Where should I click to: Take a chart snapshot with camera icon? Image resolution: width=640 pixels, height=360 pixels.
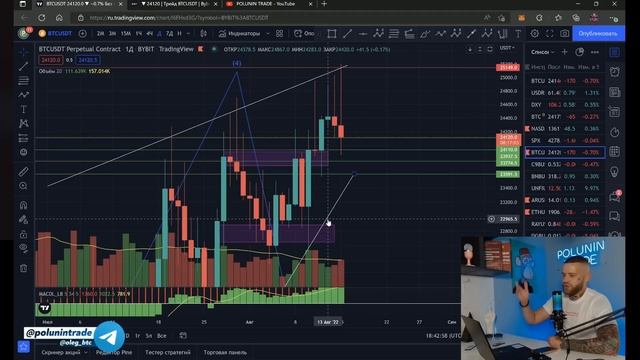pyautogui.click(x=564, y=33)
